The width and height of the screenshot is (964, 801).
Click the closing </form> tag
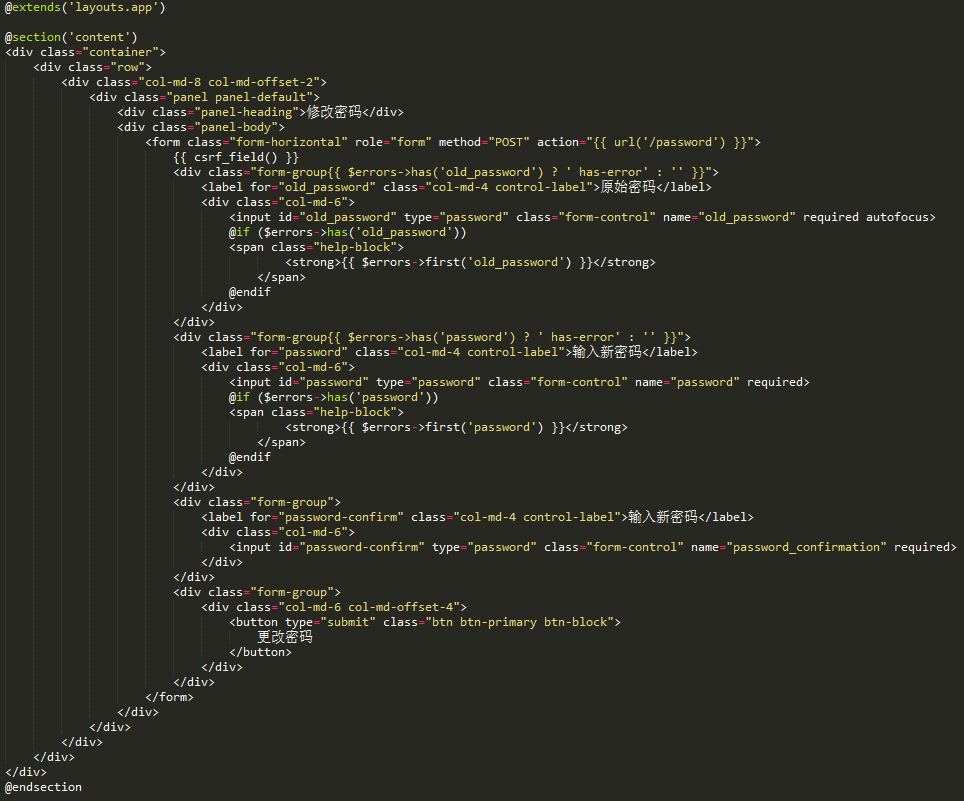point(169,697)
